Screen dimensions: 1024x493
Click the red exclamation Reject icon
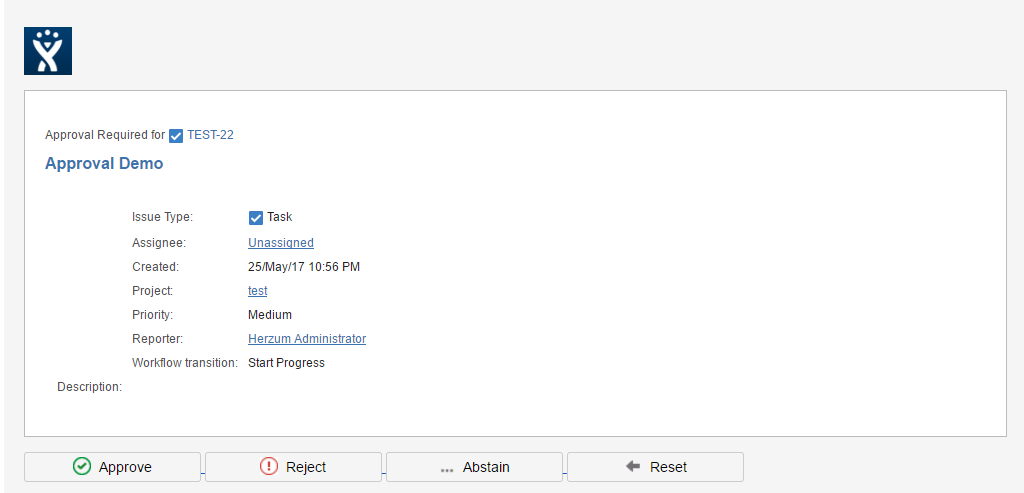click(x=269, y=467)
